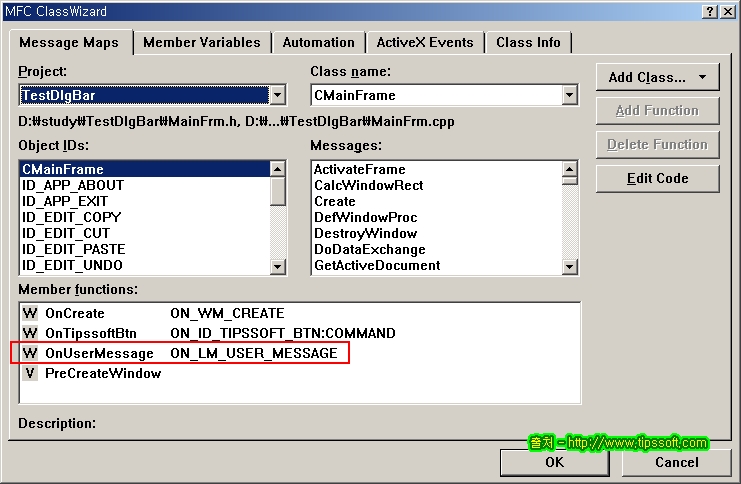Switch to the Member Variables tab
Viewport: 741px width, 484px height.
[x=201, y=42]
